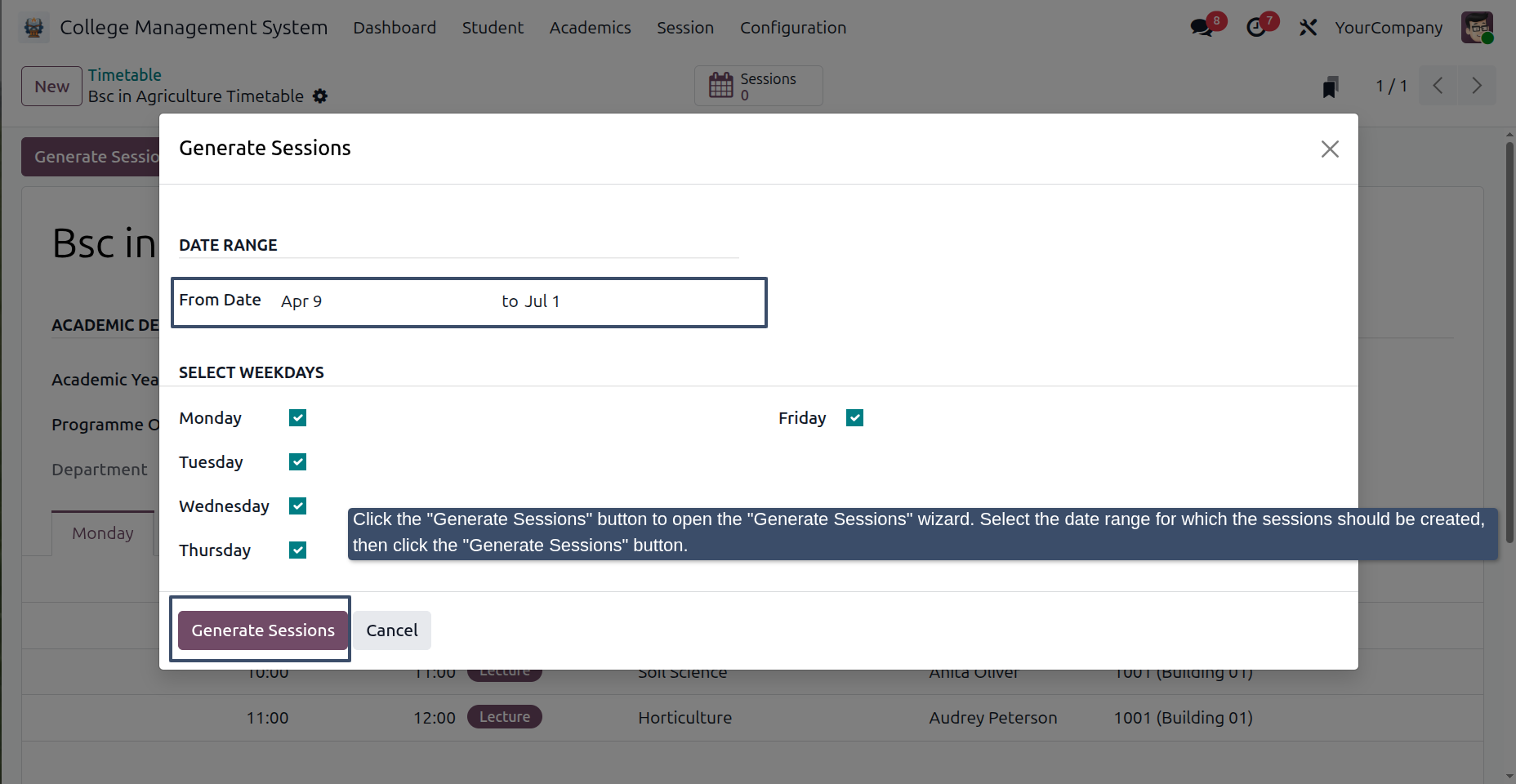Click the bookmark icon near the pager
This screenshot has width=1516, height=784.
[1331, 87]
